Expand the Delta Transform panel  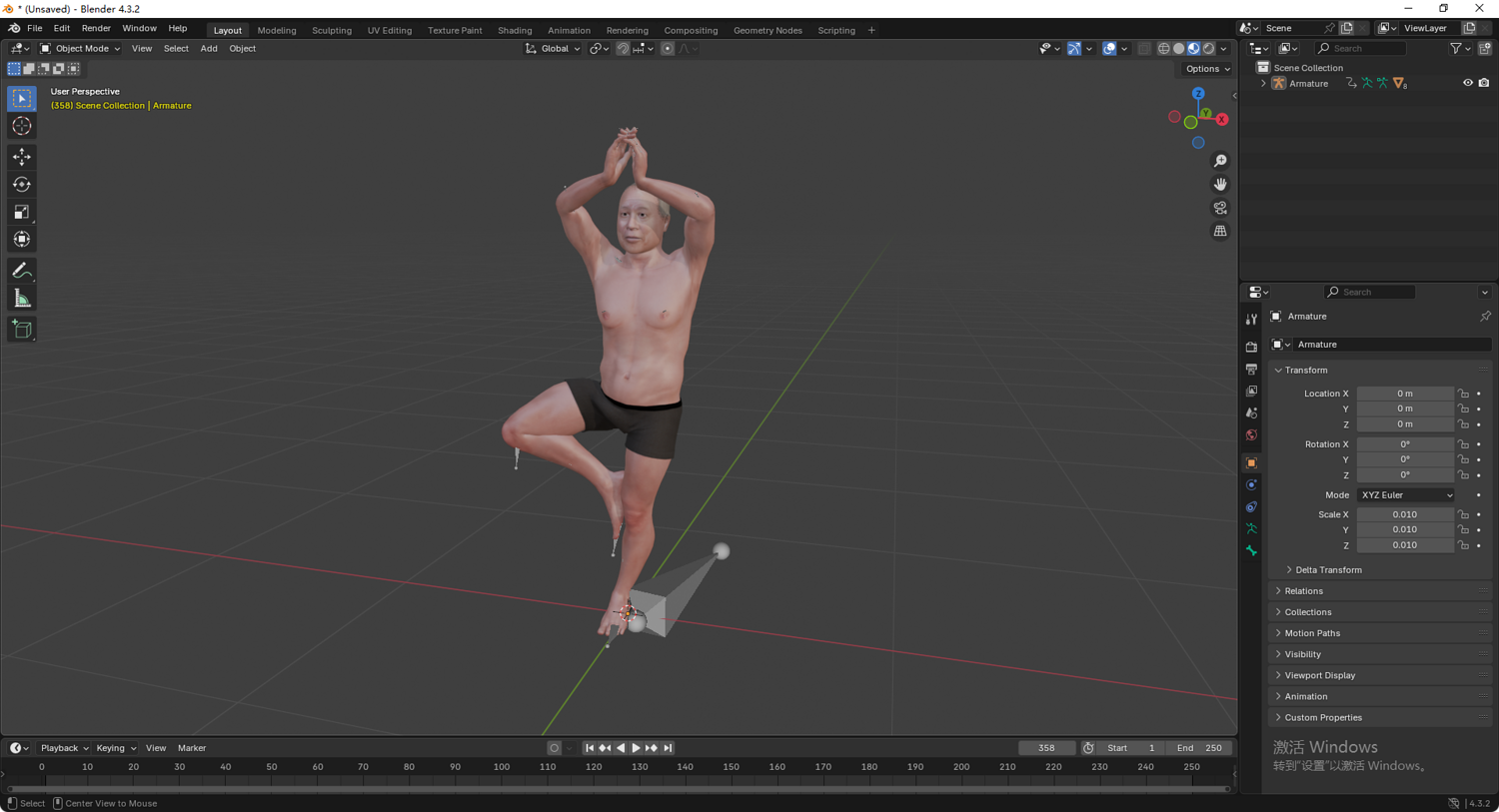point(1328,570)
